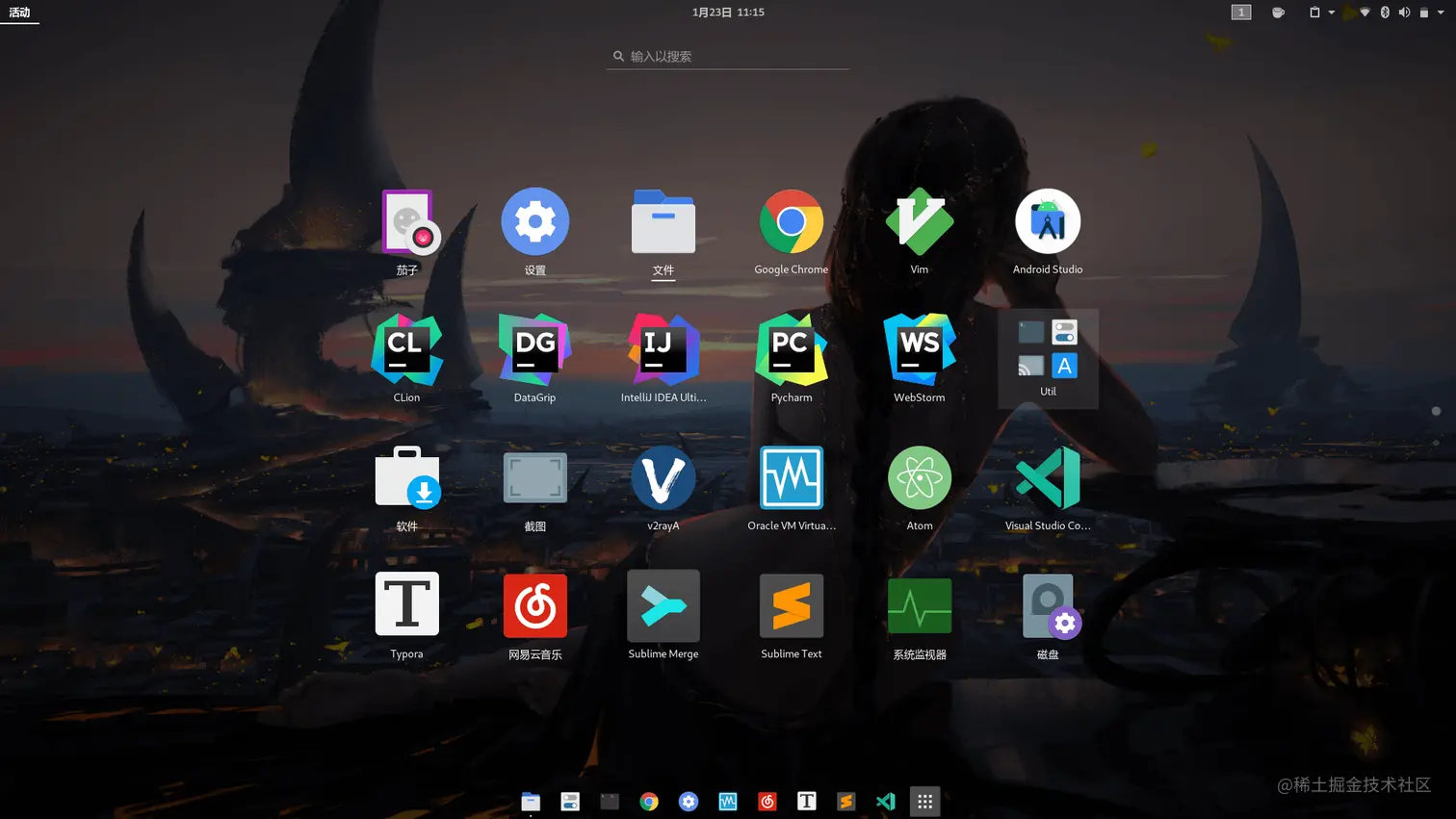
Task: Open the Util app folder
Action: [x=1048, y=358]
